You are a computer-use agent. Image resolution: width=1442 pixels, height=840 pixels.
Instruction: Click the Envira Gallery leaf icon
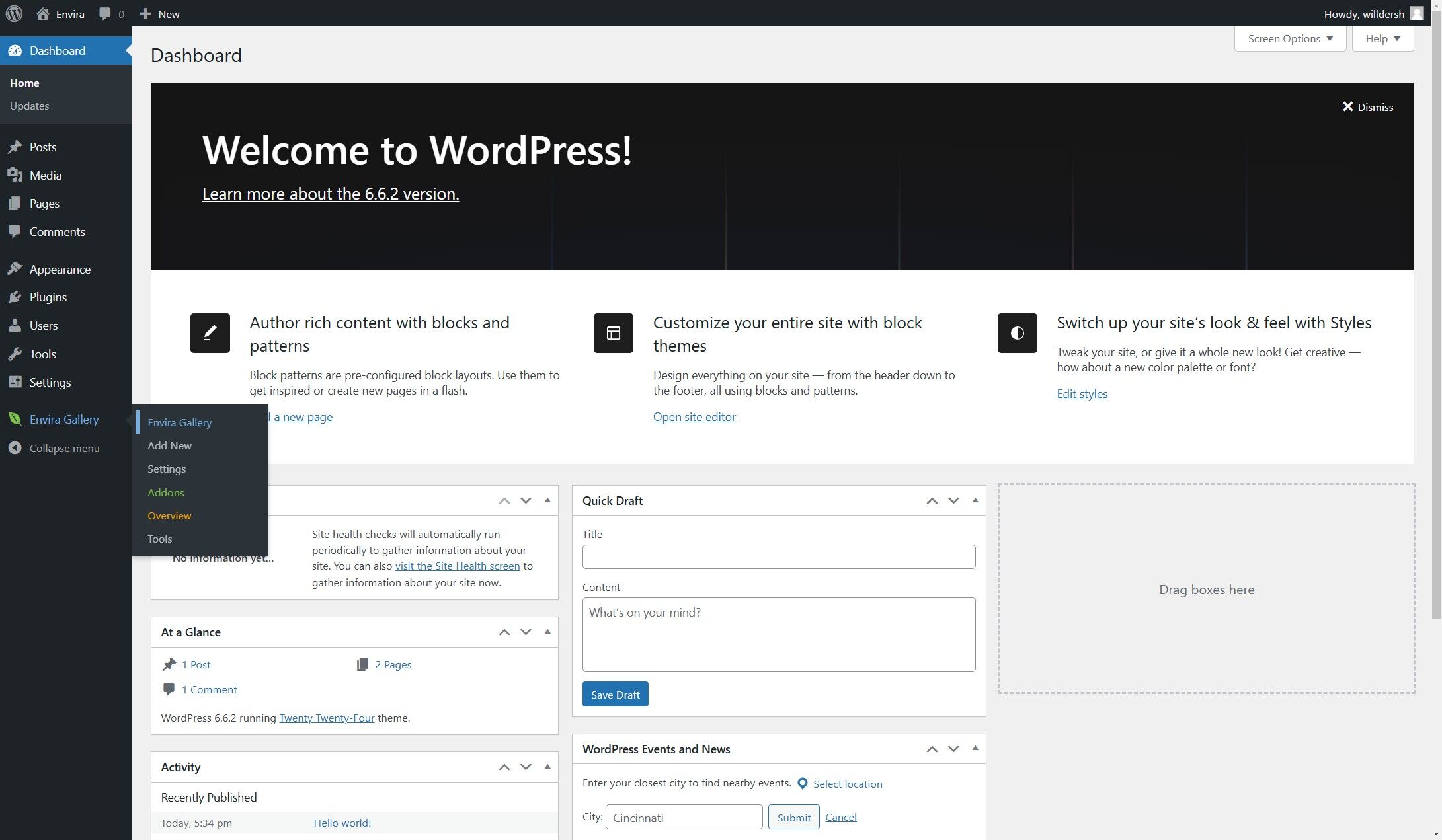pos(15,420)
